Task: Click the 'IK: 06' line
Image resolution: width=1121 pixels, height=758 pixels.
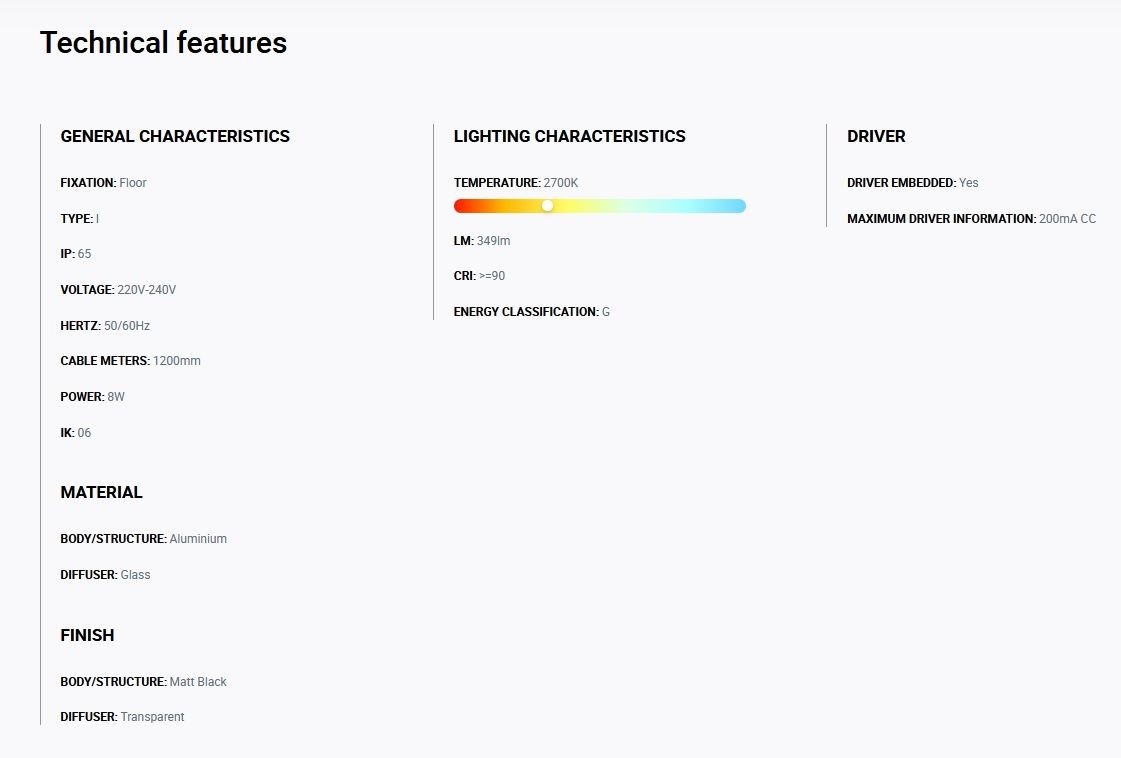Action: [76, 432]
